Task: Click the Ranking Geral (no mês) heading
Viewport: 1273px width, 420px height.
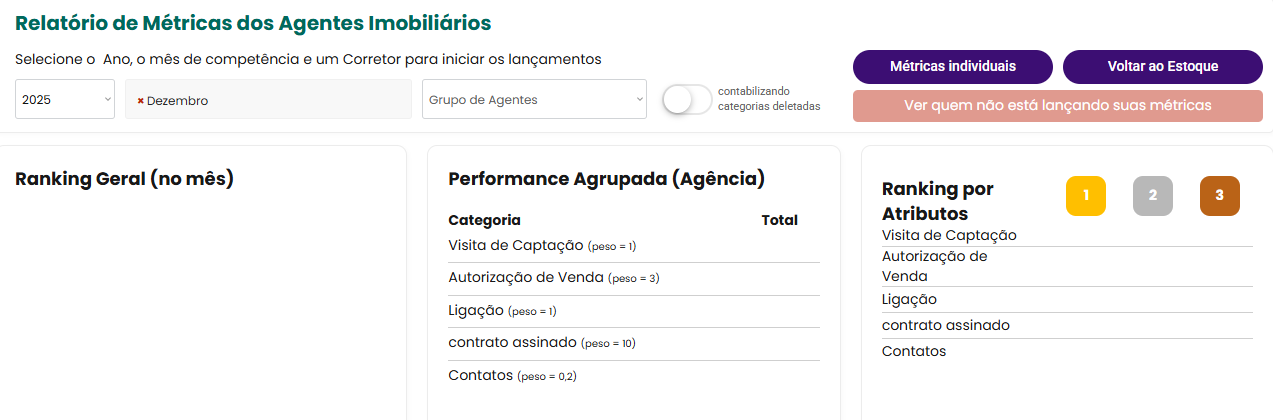Action: pos(124,179)
